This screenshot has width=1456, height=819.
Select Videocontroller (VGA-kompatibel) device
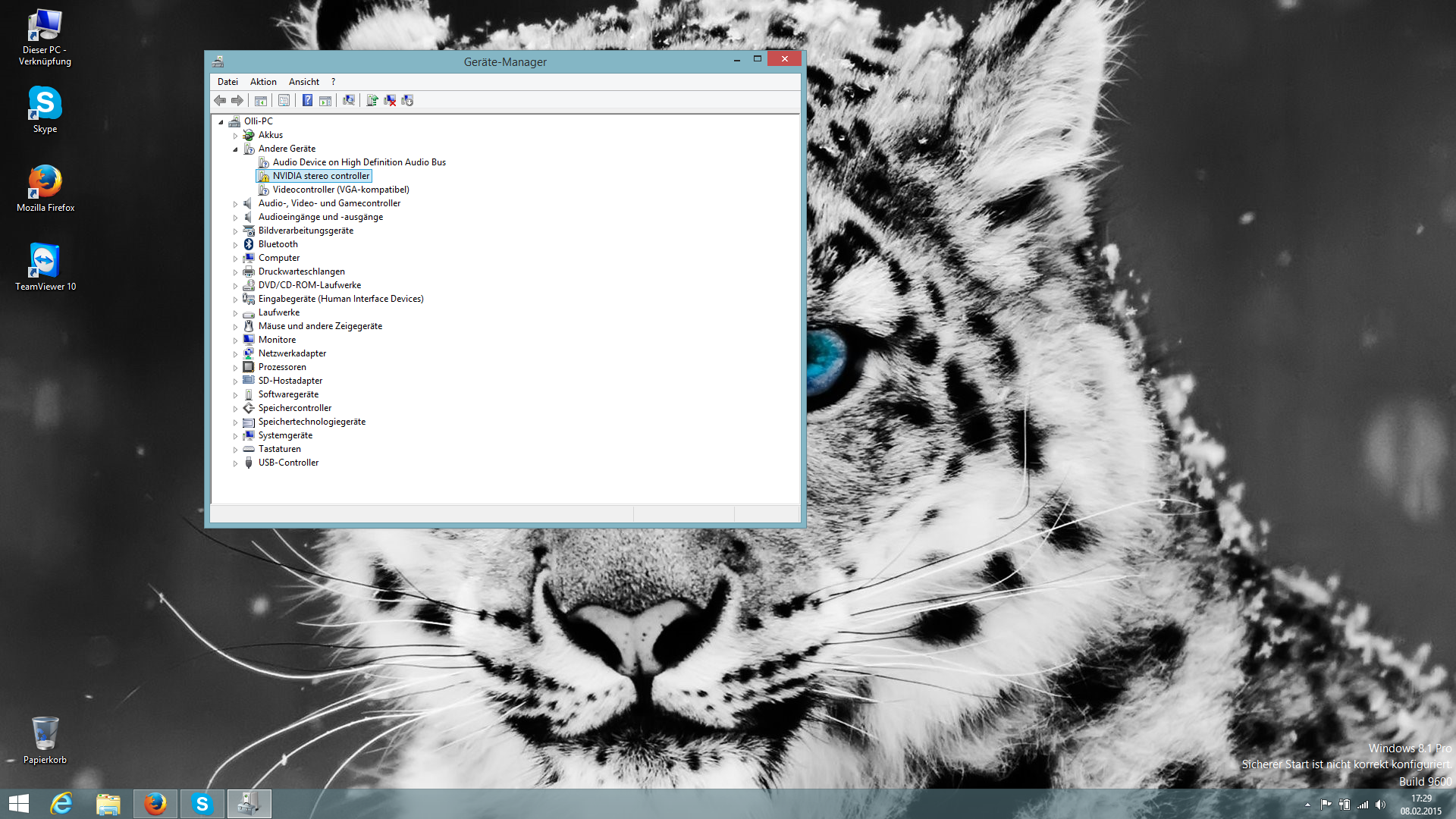click(x=340, y=190)
